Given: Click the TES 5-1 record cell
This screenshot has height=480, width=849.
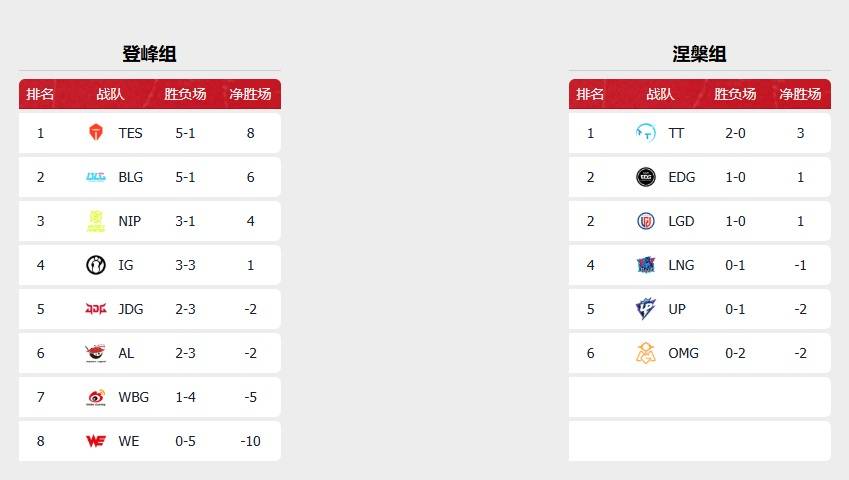Looking at the screenshot, I should [x=185, y=133].
